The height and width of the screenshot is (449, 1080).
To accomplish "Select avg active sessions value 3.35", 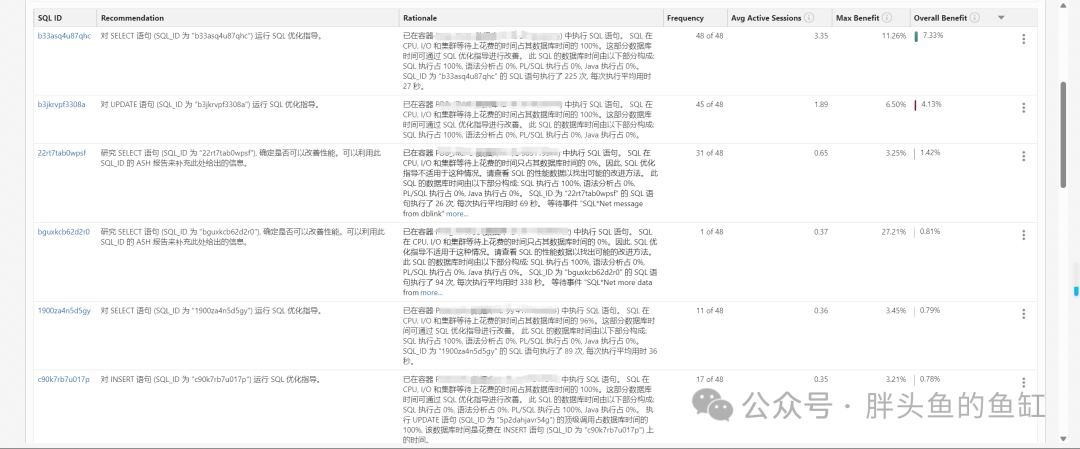I will [x=821, y=36].
